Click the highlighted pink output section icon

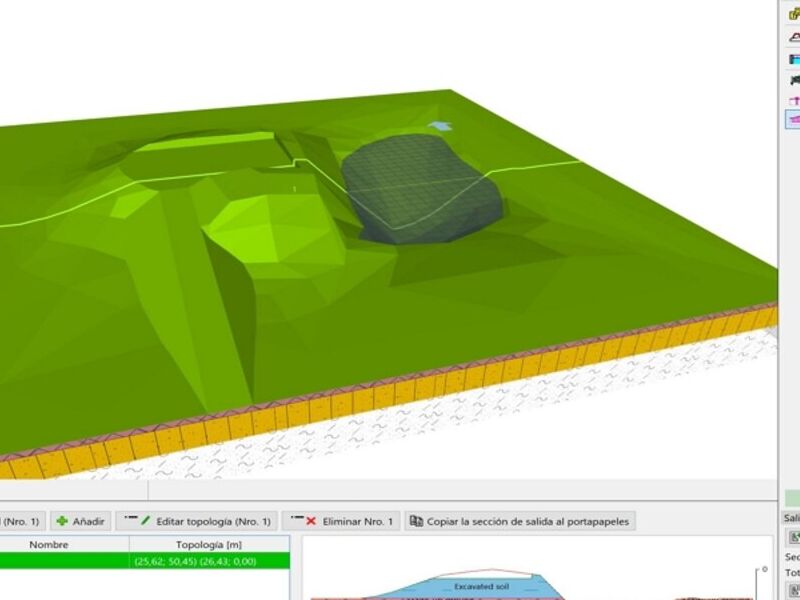793,119
